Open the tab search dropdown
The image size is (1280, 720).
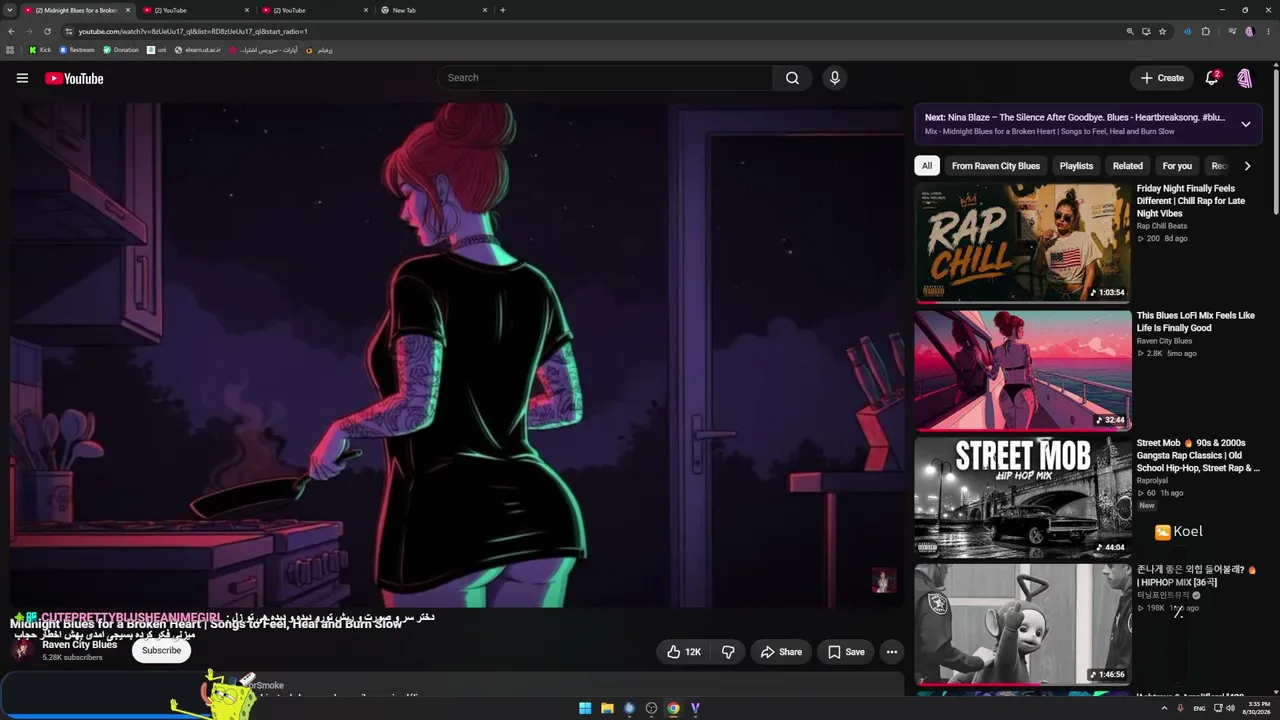click(9, 10)
